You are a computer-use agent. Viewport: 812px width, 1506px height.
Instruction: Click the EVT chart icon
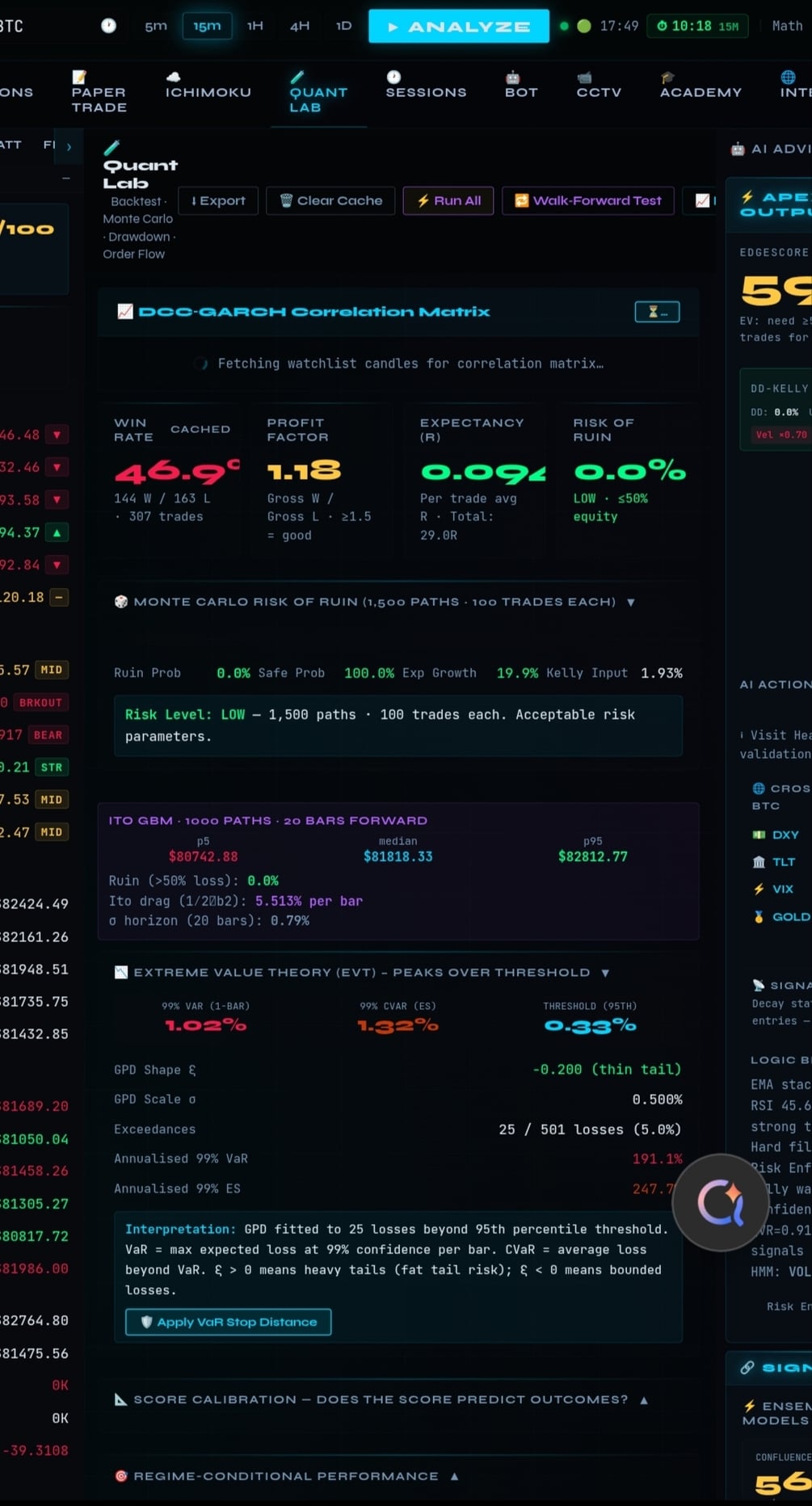click(121, 973)
